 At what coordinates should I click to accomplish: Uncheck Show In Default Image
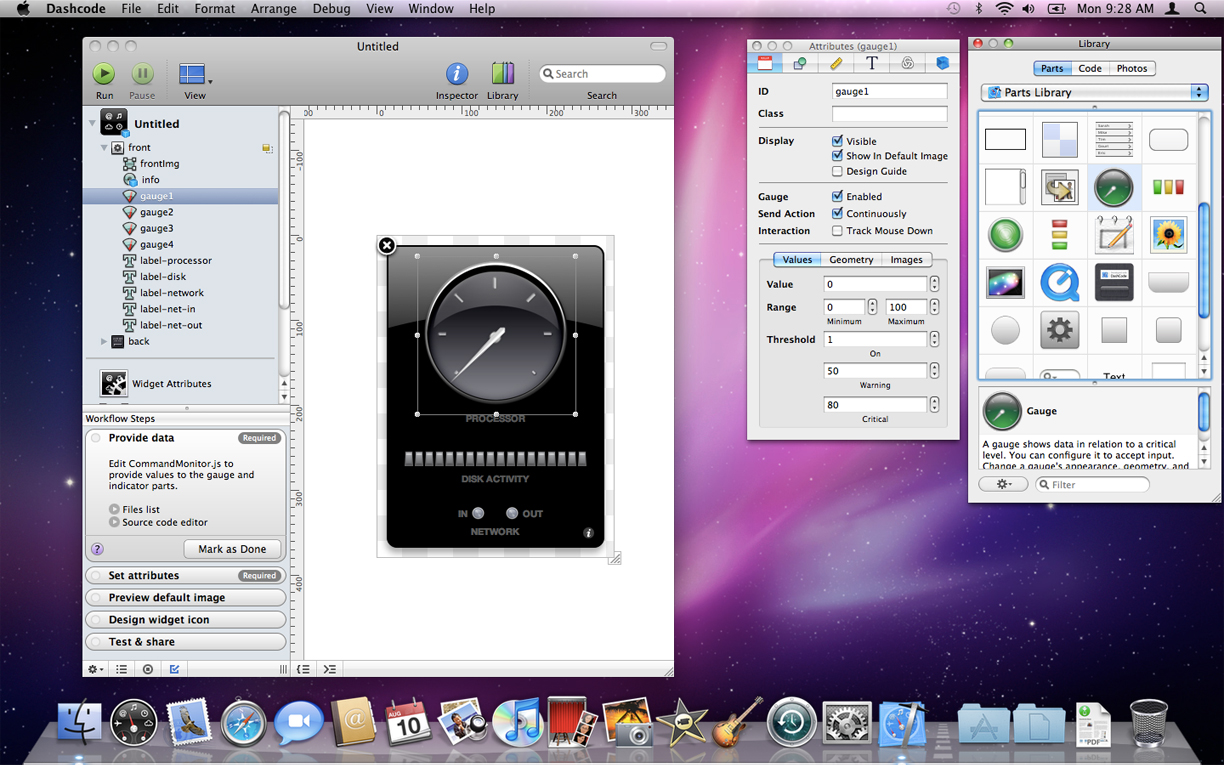click(x=837, y=156)
